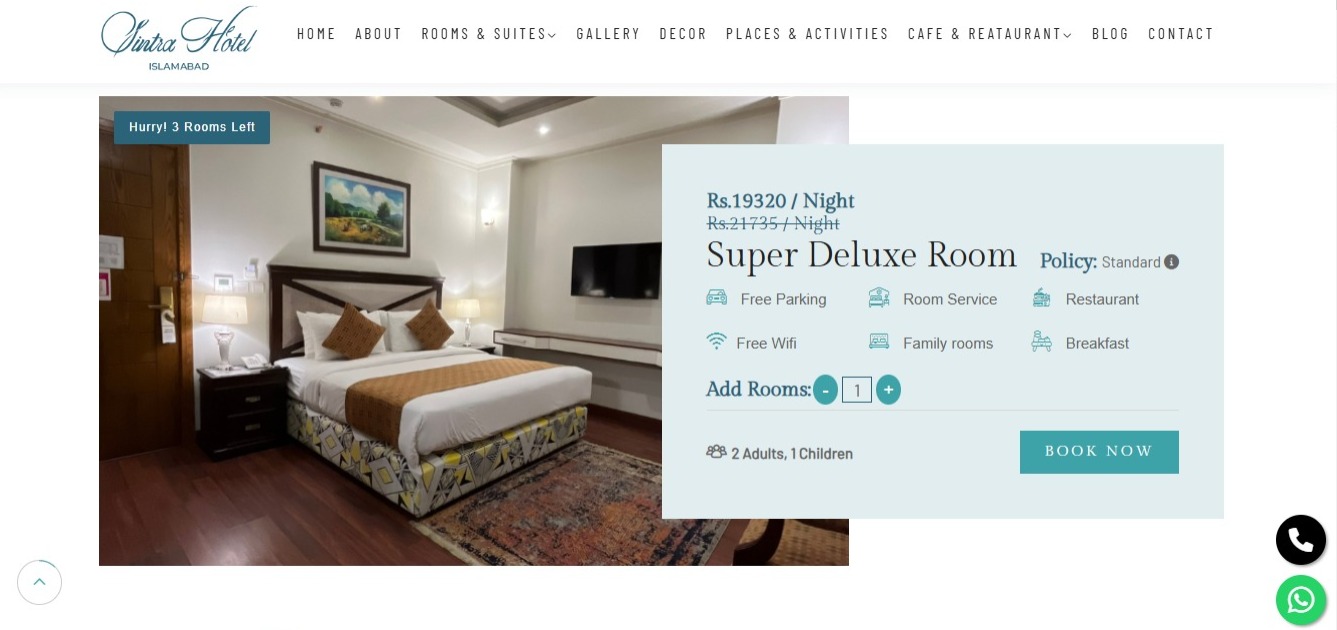Click the Add Rooms quantity field

point(857,390)
